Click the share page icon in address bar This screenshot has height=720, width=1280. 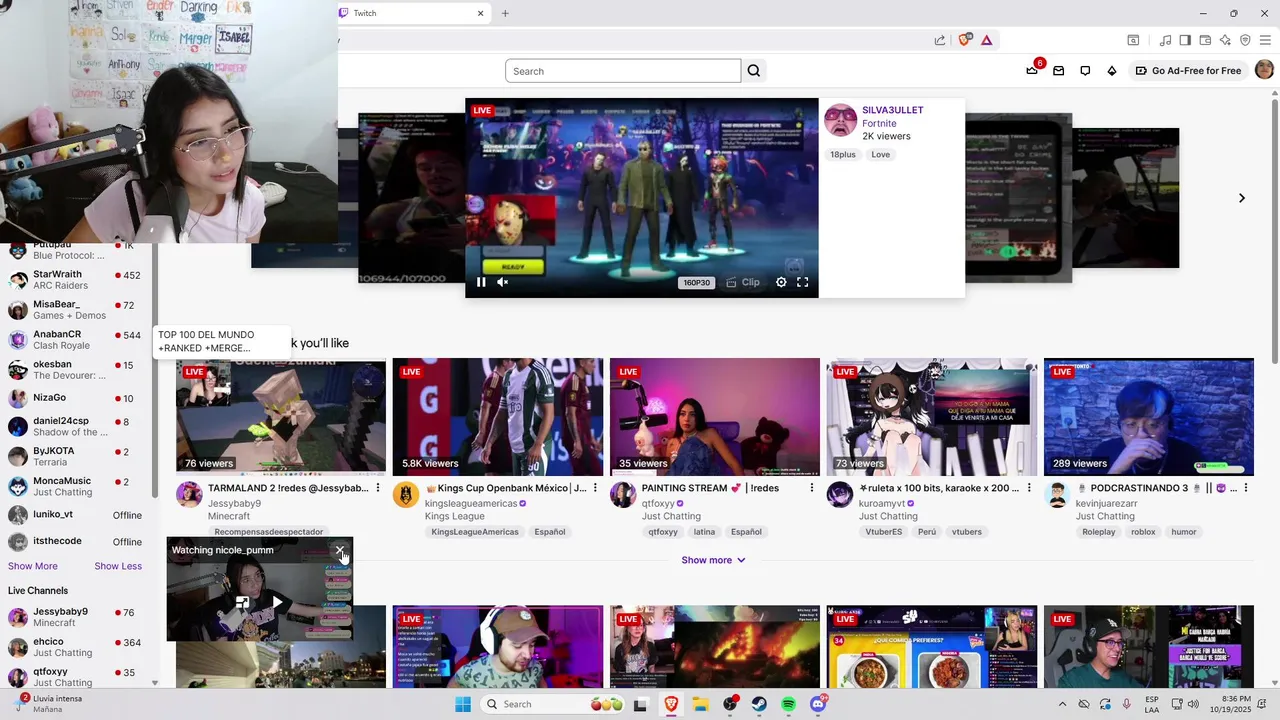940,40
